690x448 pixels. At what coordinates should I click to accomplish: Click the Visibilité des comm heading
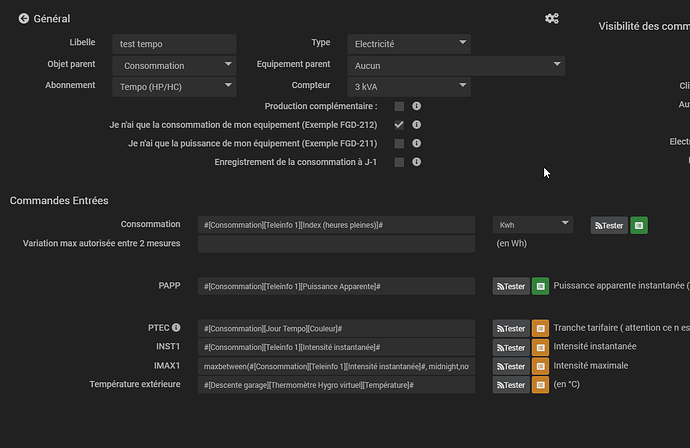click(x=644, y=26)
